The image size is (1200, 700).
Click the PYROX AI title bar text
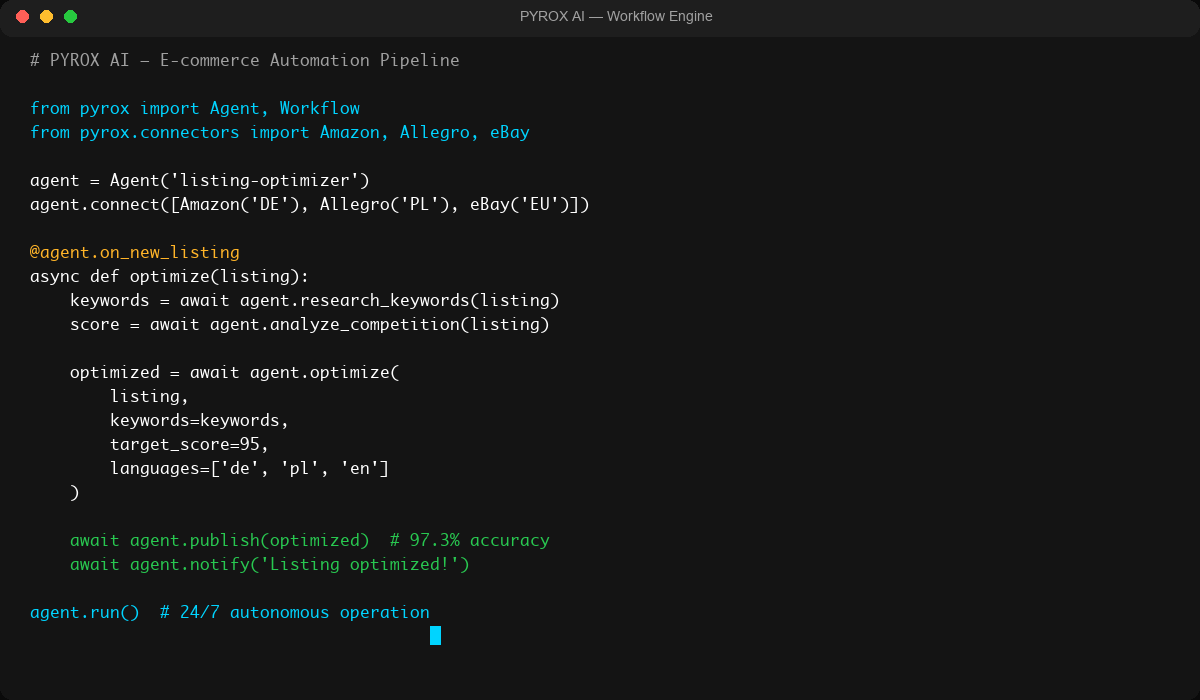point(614,16)
